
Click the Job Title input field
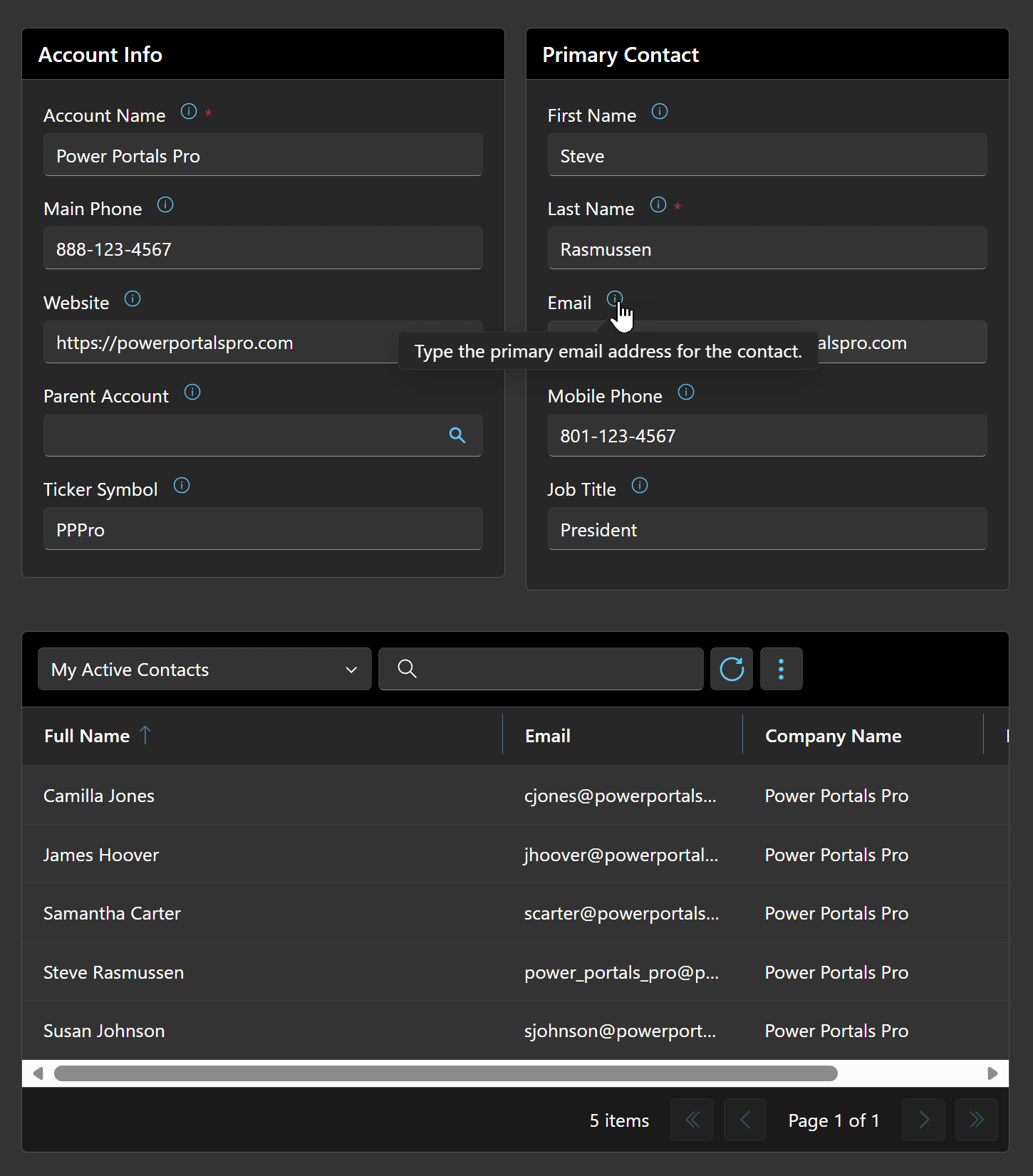(767, 529)
